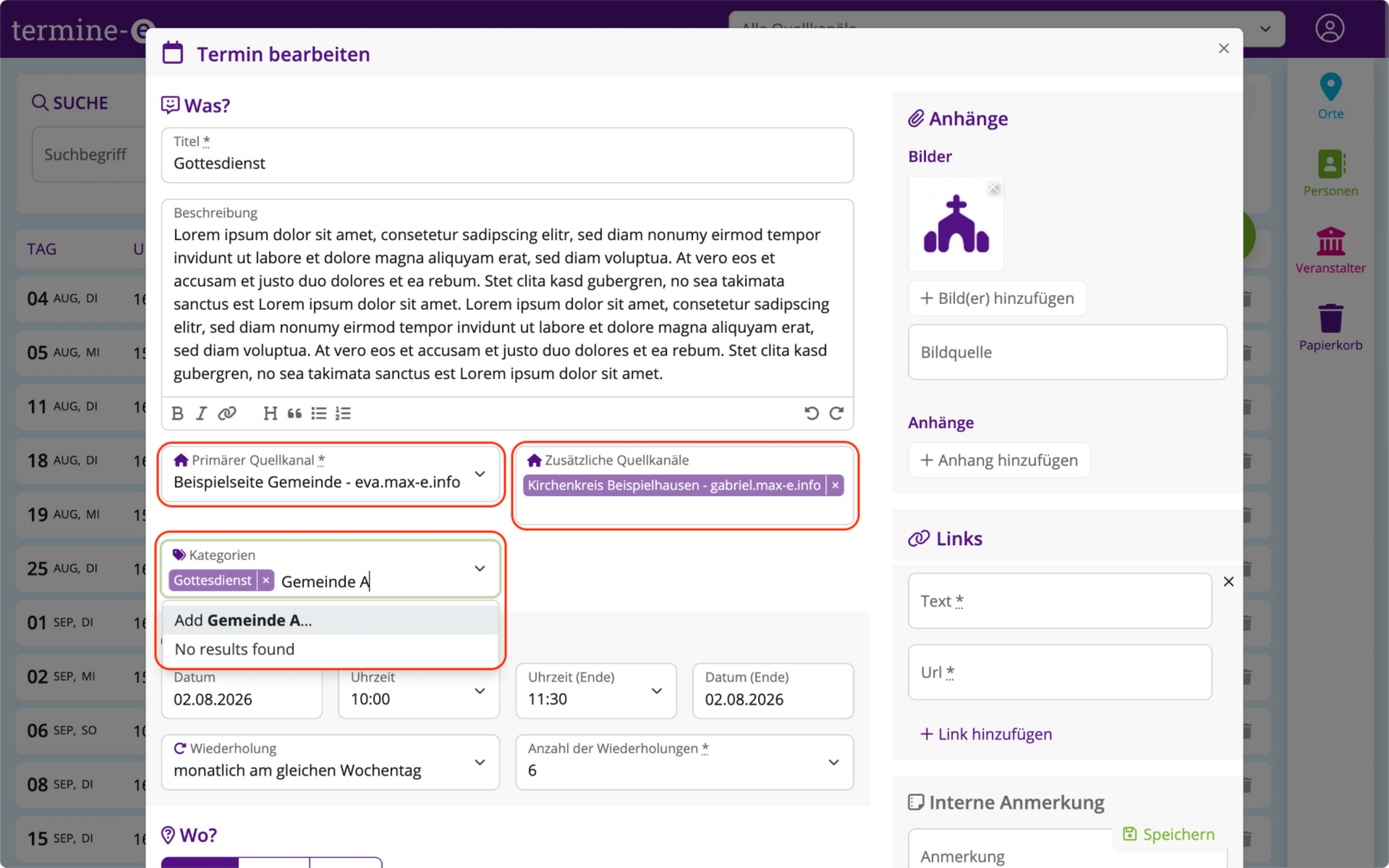Click the '08 SEP, DI' row date
This screenshot has width=1389, height=868.
60,784
